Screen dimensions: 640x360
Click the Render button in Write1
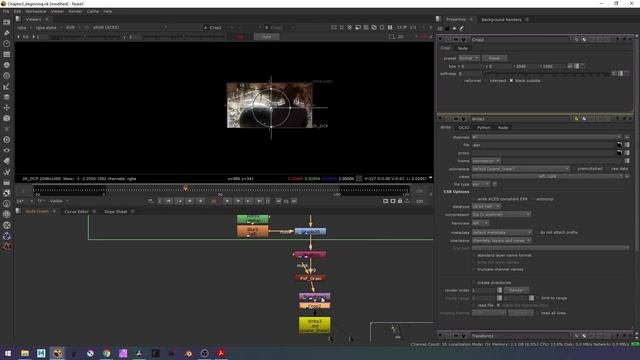tap(516, 290)
